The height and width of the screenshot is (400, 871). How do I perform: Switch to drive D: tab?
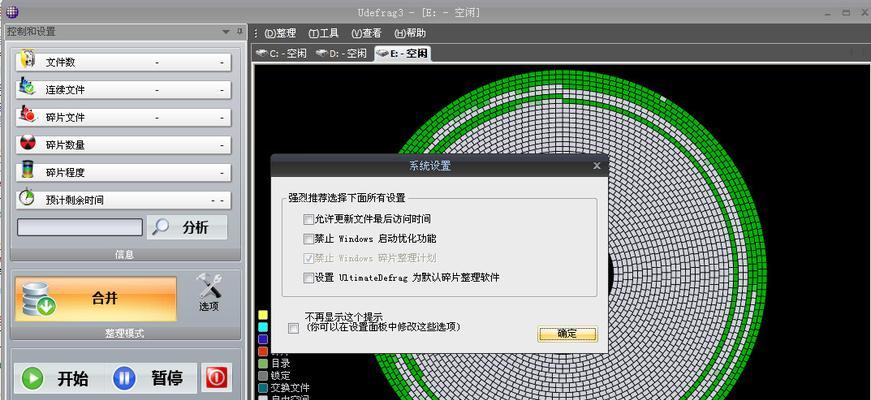[341, 54]
